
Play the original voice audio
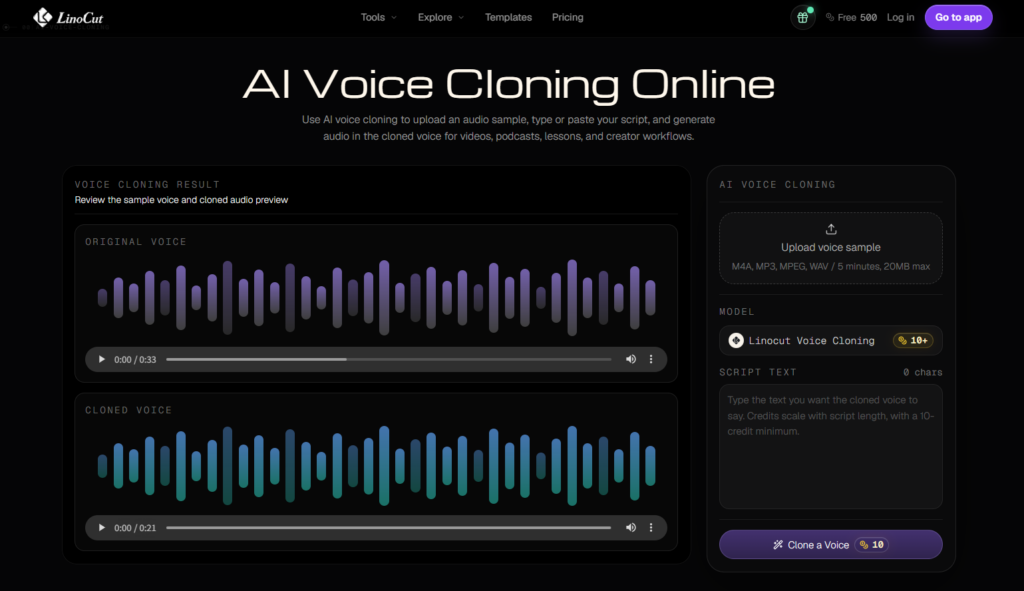point(101,359)
